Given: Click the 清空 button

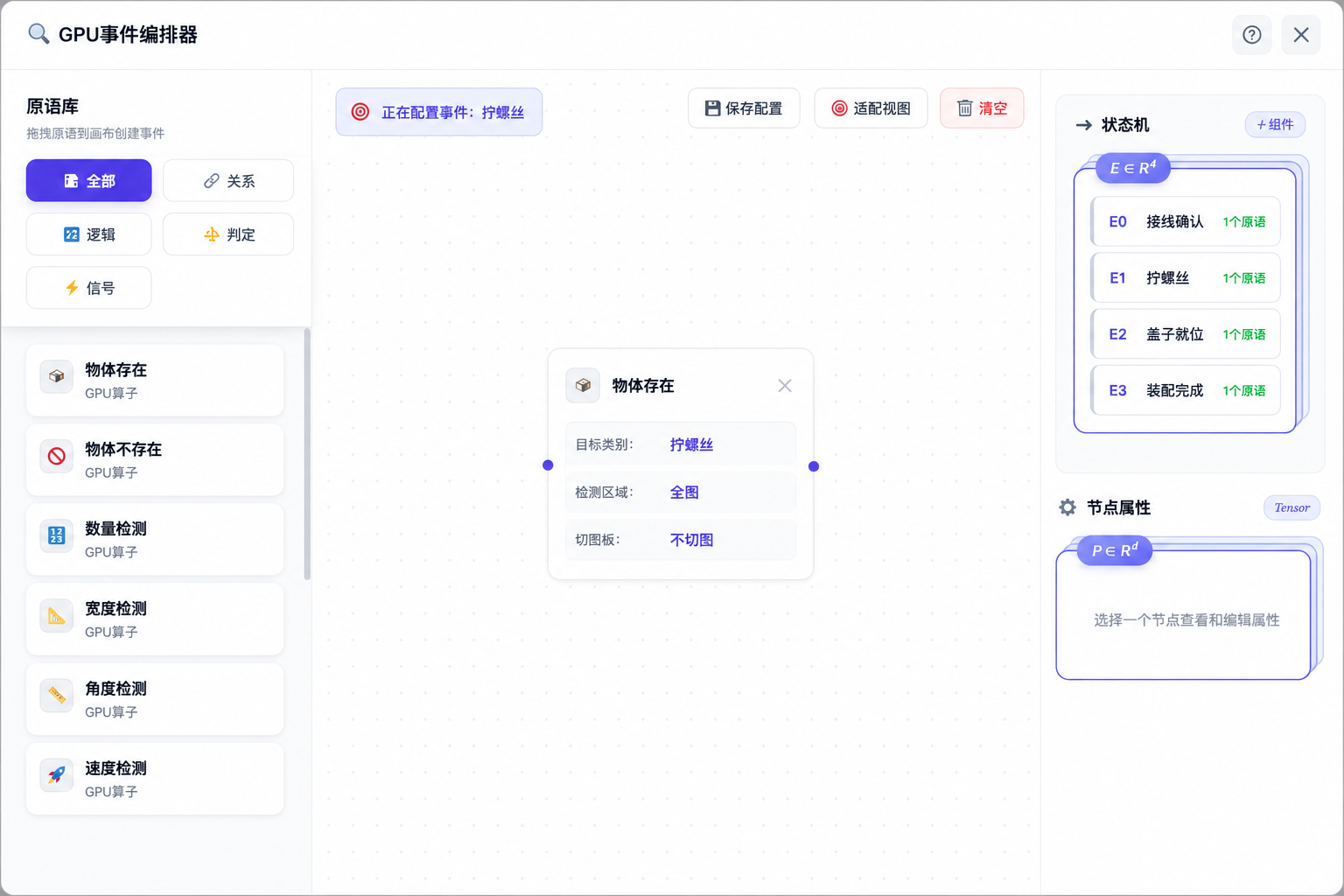Looking at the screenshot, I should tap(982, 108).
